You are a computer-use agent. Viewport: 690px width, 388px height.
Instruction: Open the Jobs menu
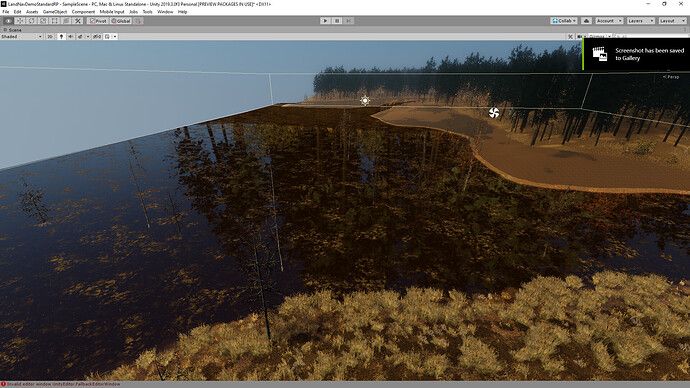pyautogui.click(x=133, y=12)
